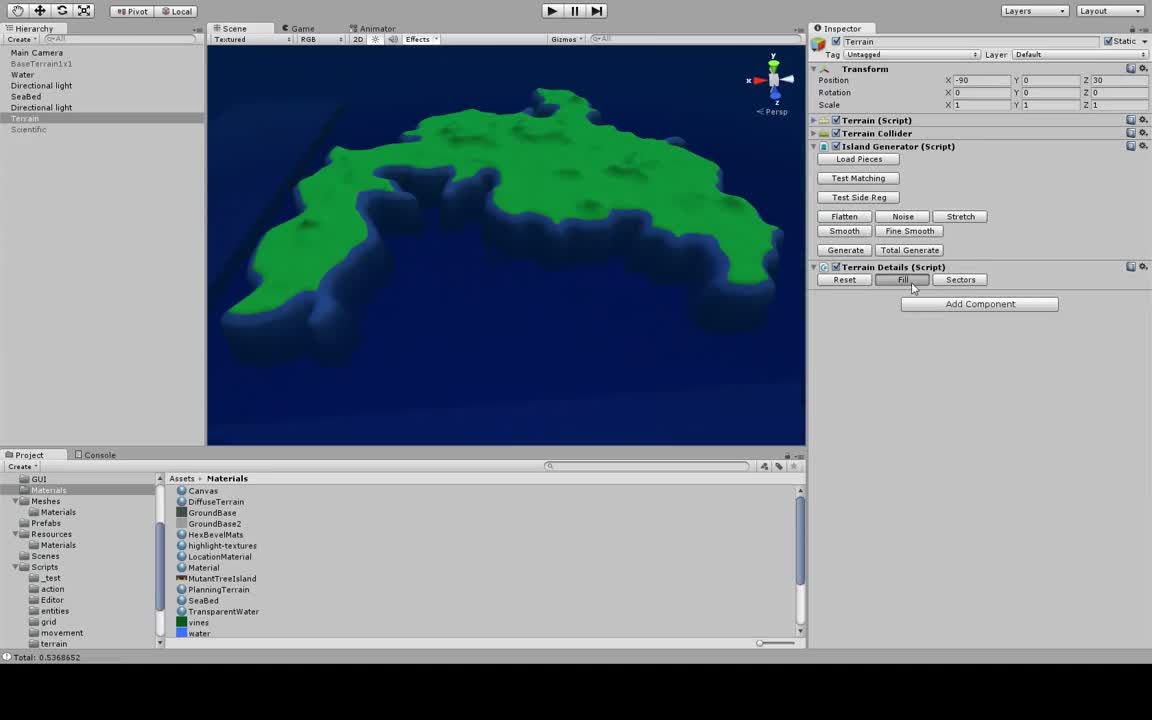The height and width of the screenshot is (720, 1152).
Task: Toggle the Effects icon in Scene toolbar
Action: point(417,38)
